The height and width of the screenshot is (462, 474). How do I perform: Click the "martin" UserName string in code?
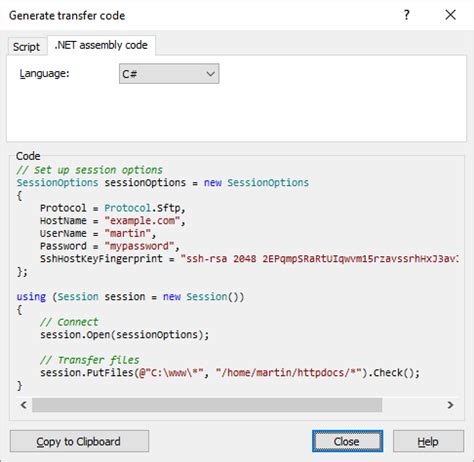(x=128, y=233)
